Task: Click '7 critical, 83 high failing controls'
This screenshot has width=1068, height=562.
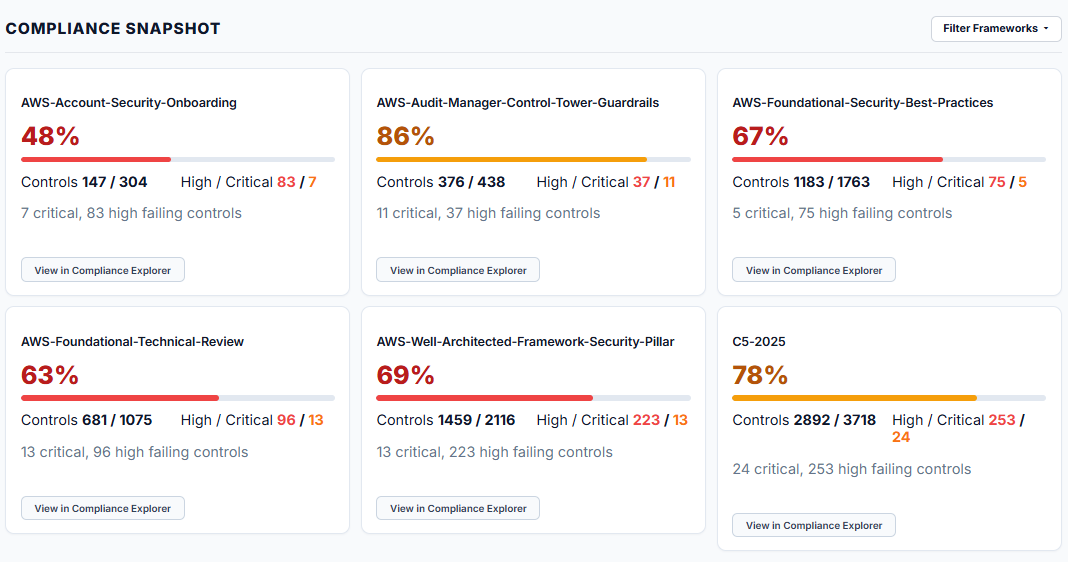Action: pyautogui.click(x=131, y=213)
